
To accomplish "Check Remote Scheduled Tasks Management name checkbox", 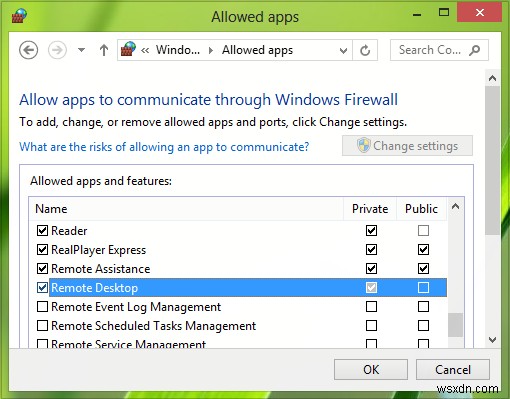I will (42, 325).
